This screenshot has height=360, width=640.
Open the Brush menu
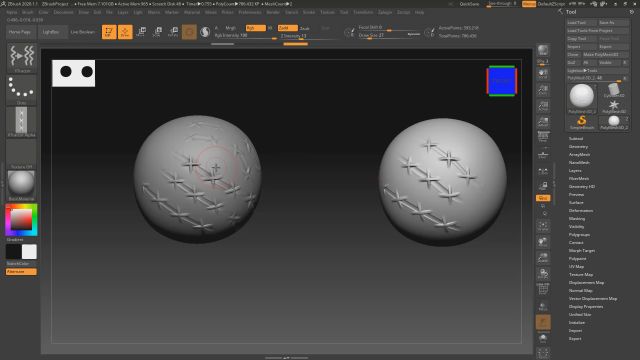[27, 12]
